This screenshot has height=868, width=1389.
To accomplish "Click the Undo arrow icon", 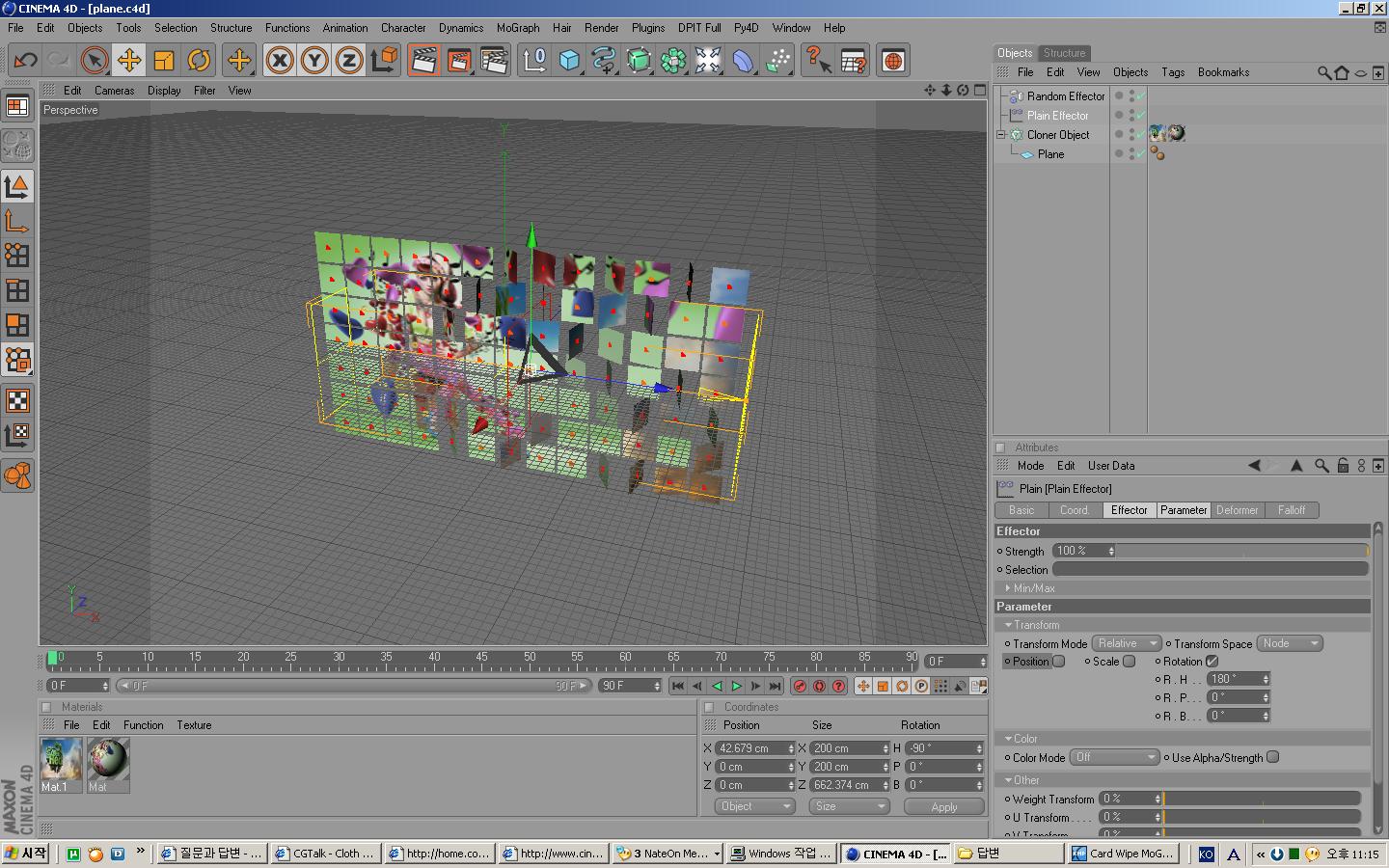I will coord(25,60).
